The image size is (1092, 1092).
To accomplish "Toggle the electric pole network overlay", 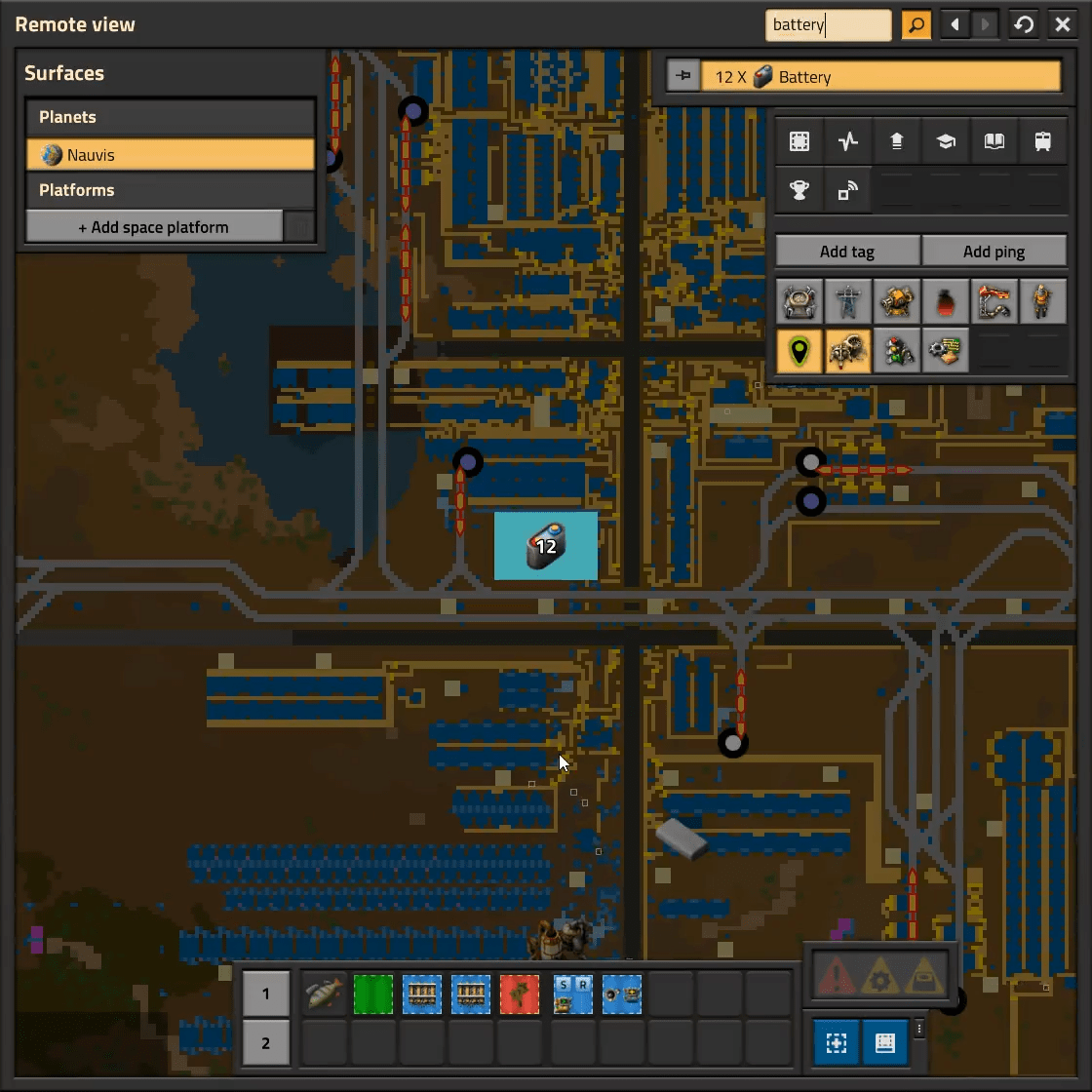I will 847,302.
